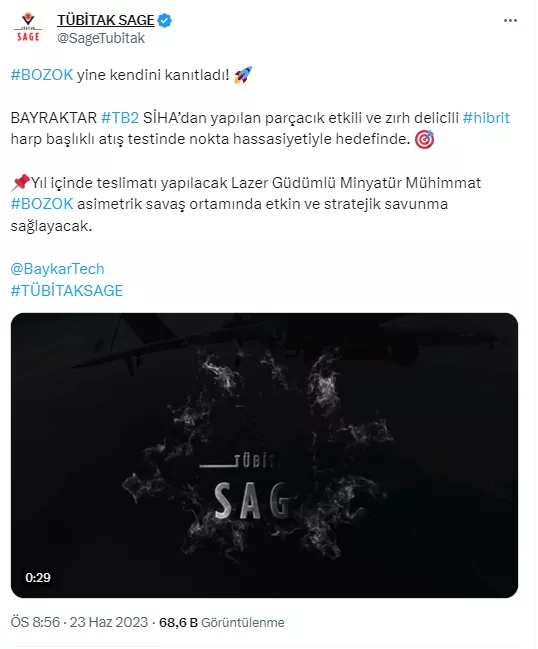The width and height of the screenshot is (538, 649).
Task: Open the @SageTubitak handle
Action: pos(101,38)
